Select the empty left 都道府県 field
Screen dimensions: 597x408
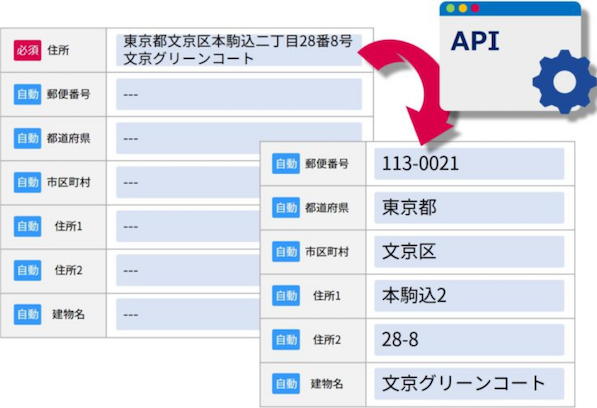(x=239, y=138)
